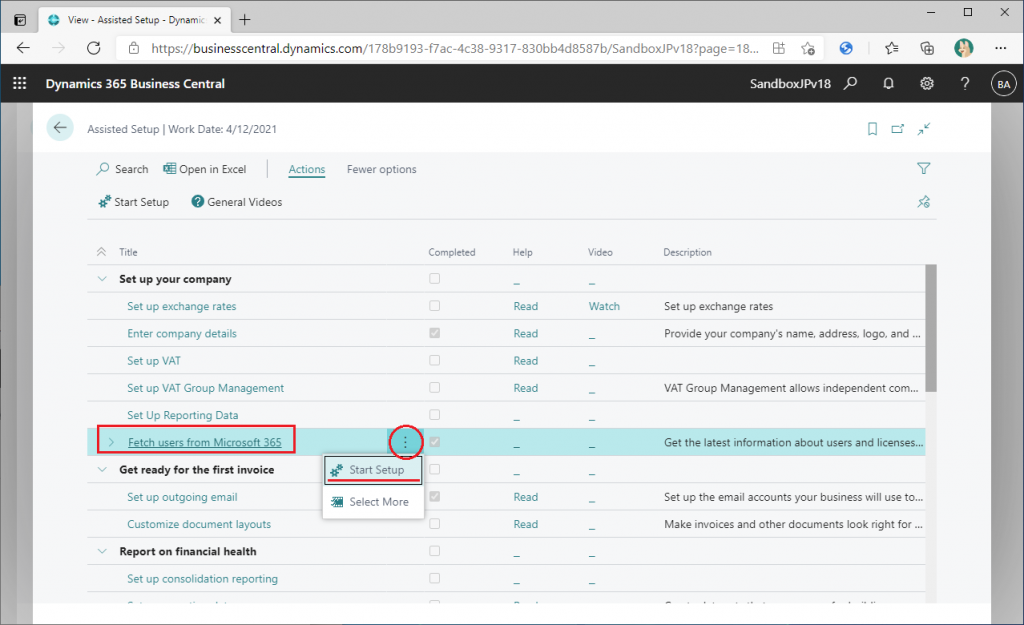Open the browser collections icon
The height and width of the screenshot is (625, 1024).
coord(927,48)
